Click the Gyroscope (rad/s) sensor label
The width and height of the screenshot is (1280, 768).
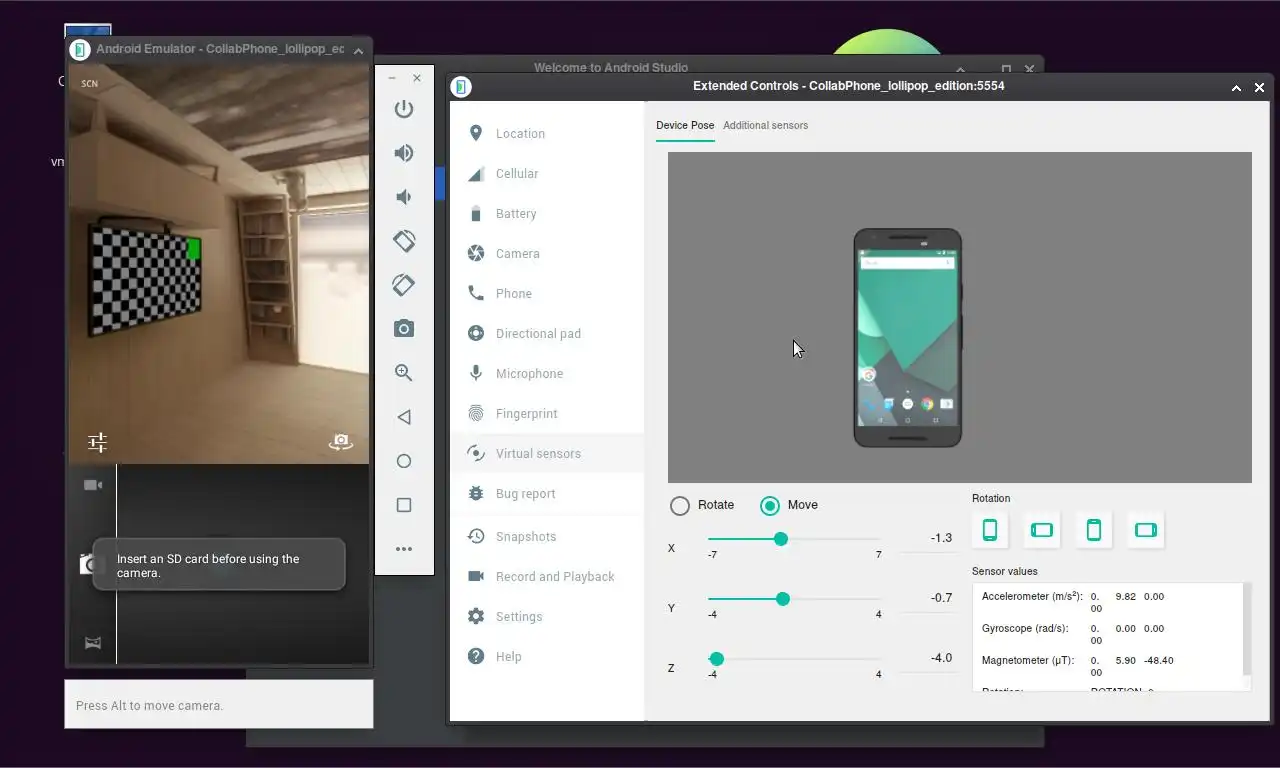click(1025, 628)
